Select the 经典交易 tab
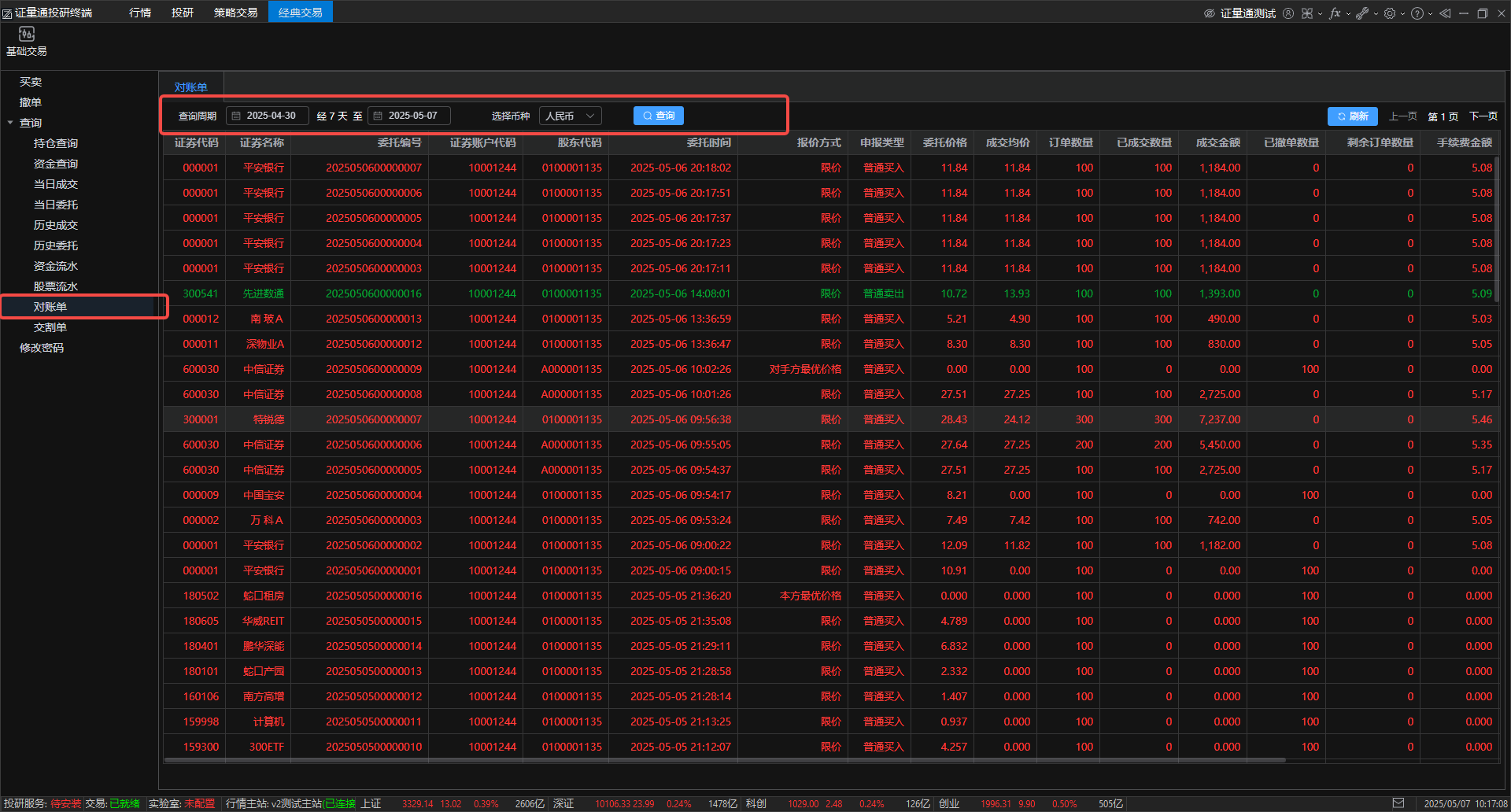Image resolution: width=1511 pixels, height=812 pixels. tap(301, 13)
